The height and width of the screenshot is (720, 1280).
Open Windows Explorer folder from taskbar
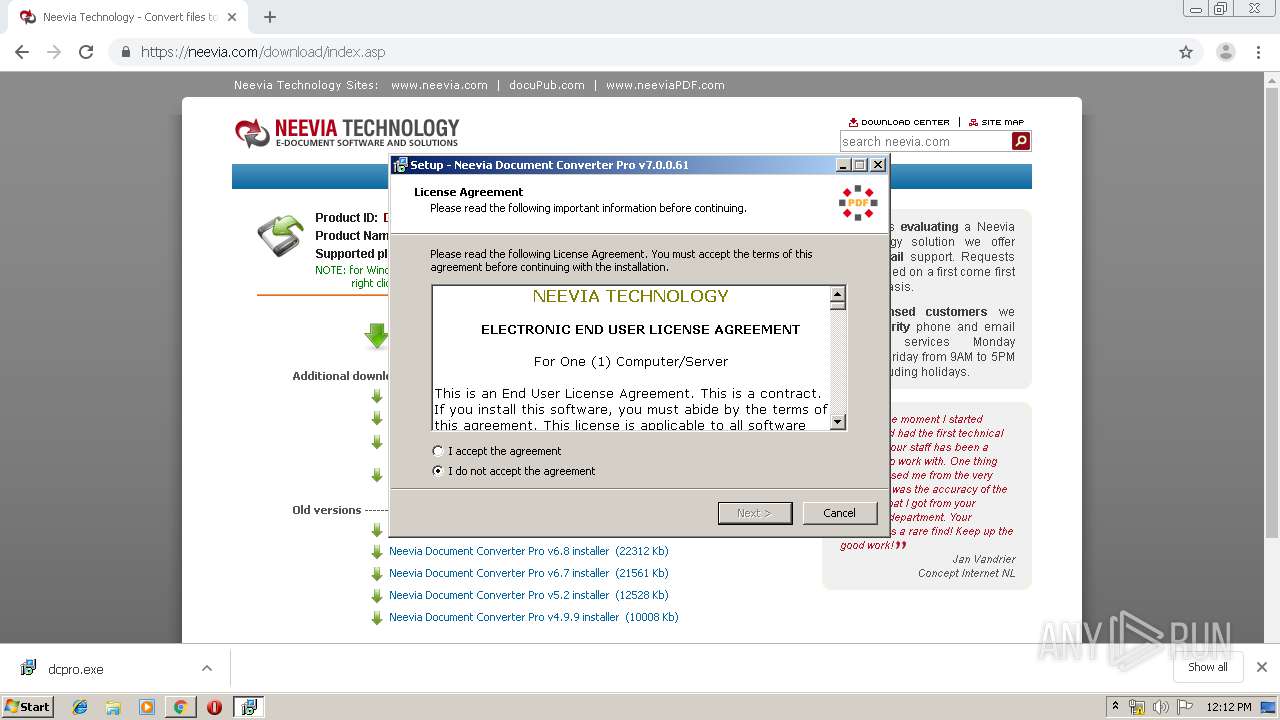[x=113, y=707]
